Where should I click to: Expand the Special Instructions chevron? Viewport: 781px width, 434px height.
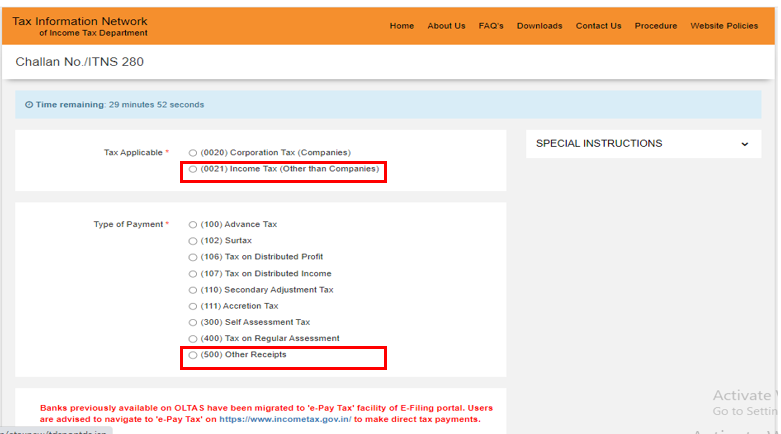coord(744,144)
